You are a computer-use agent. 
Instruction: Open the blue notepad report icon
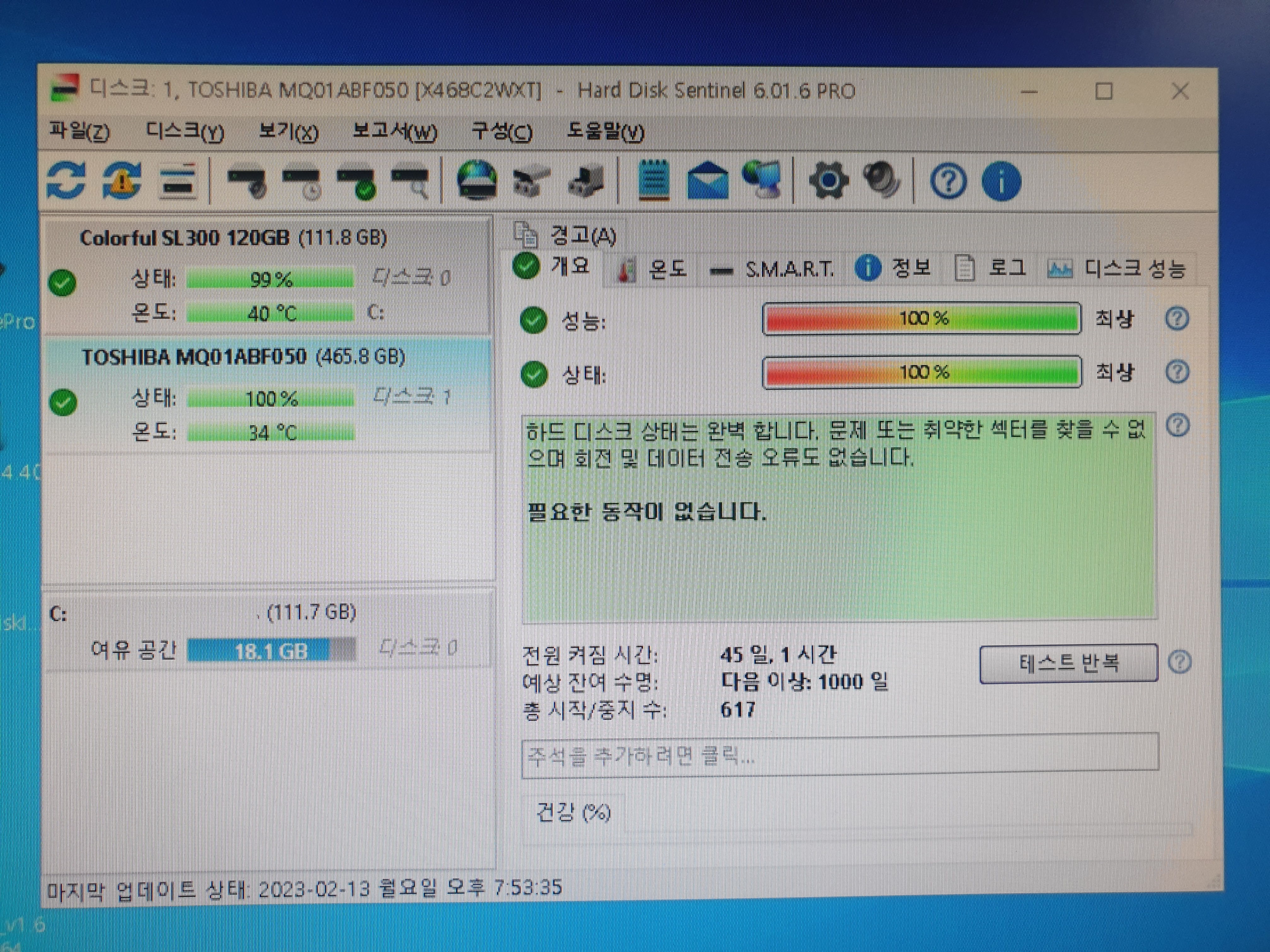[x=654, y=180]
